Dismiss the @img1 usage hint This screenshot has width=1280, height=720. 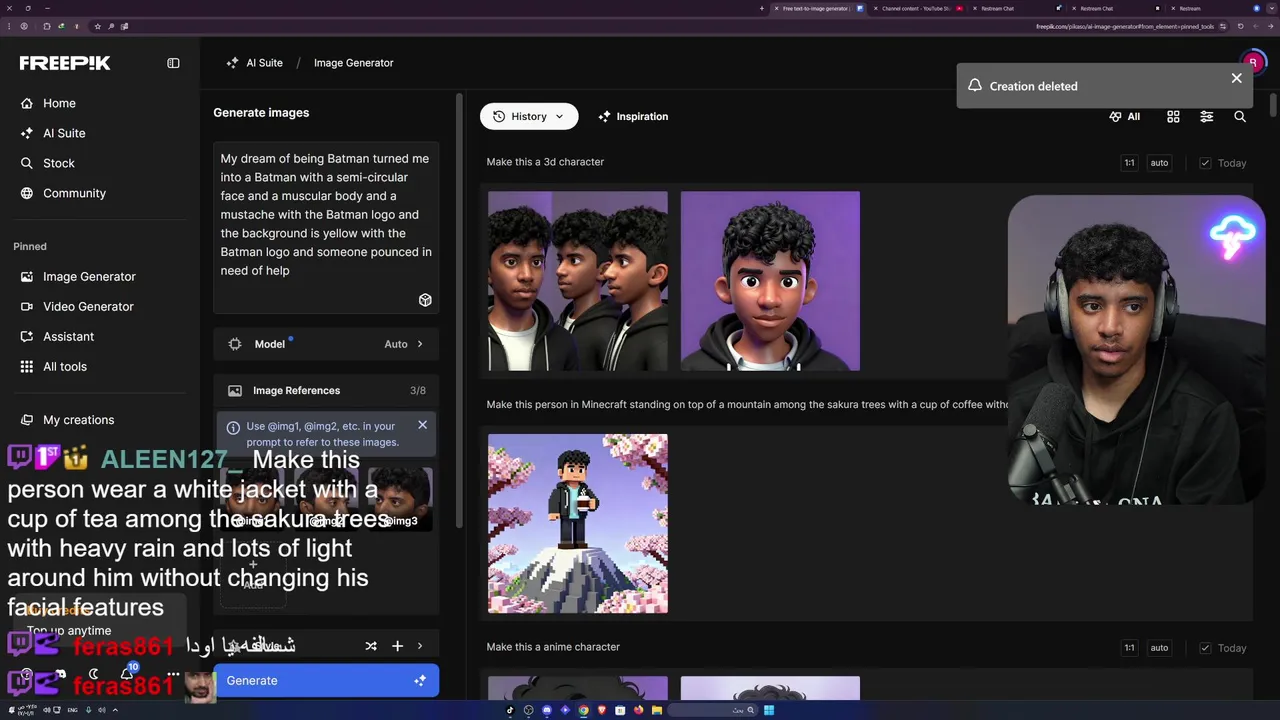click(x=422, y=425)
